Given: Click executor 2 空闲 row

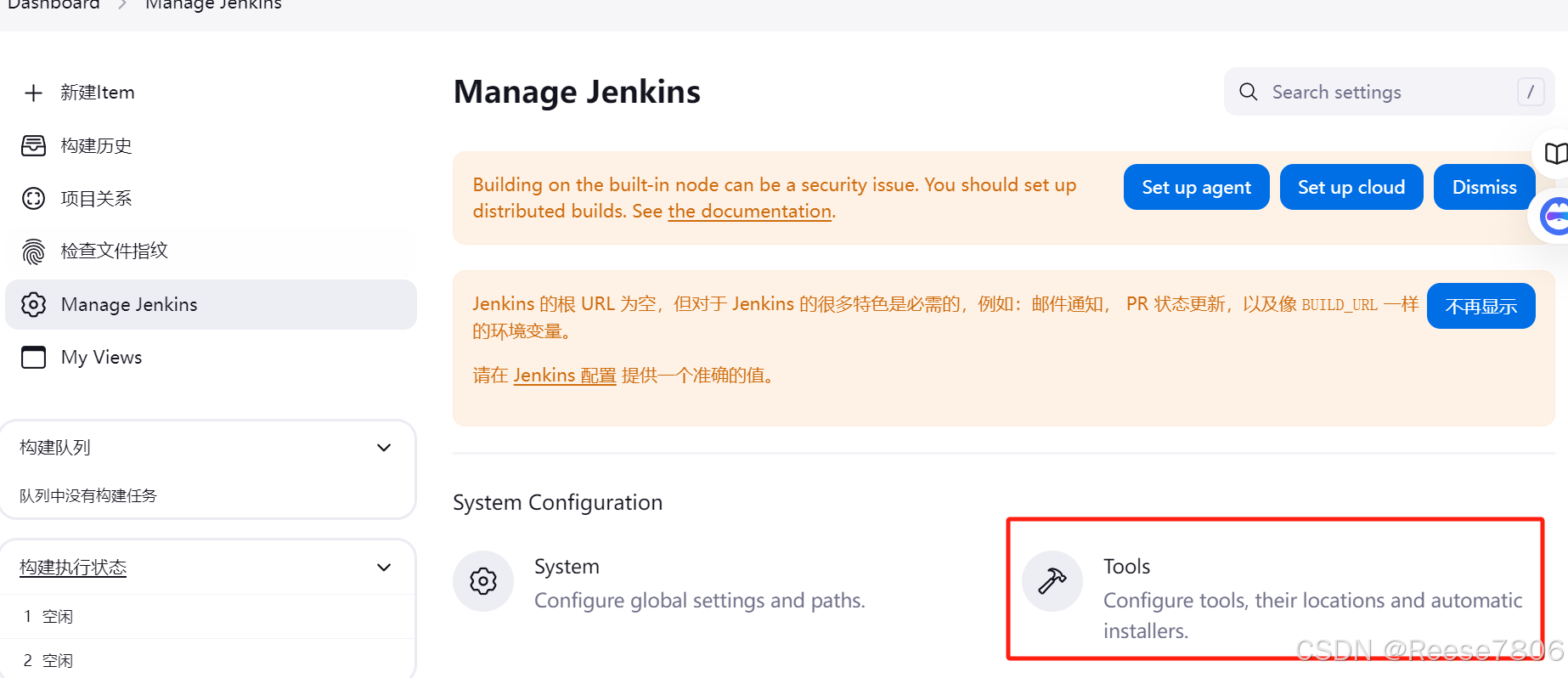Looking at the screenshot, I should tap(208, 661).
